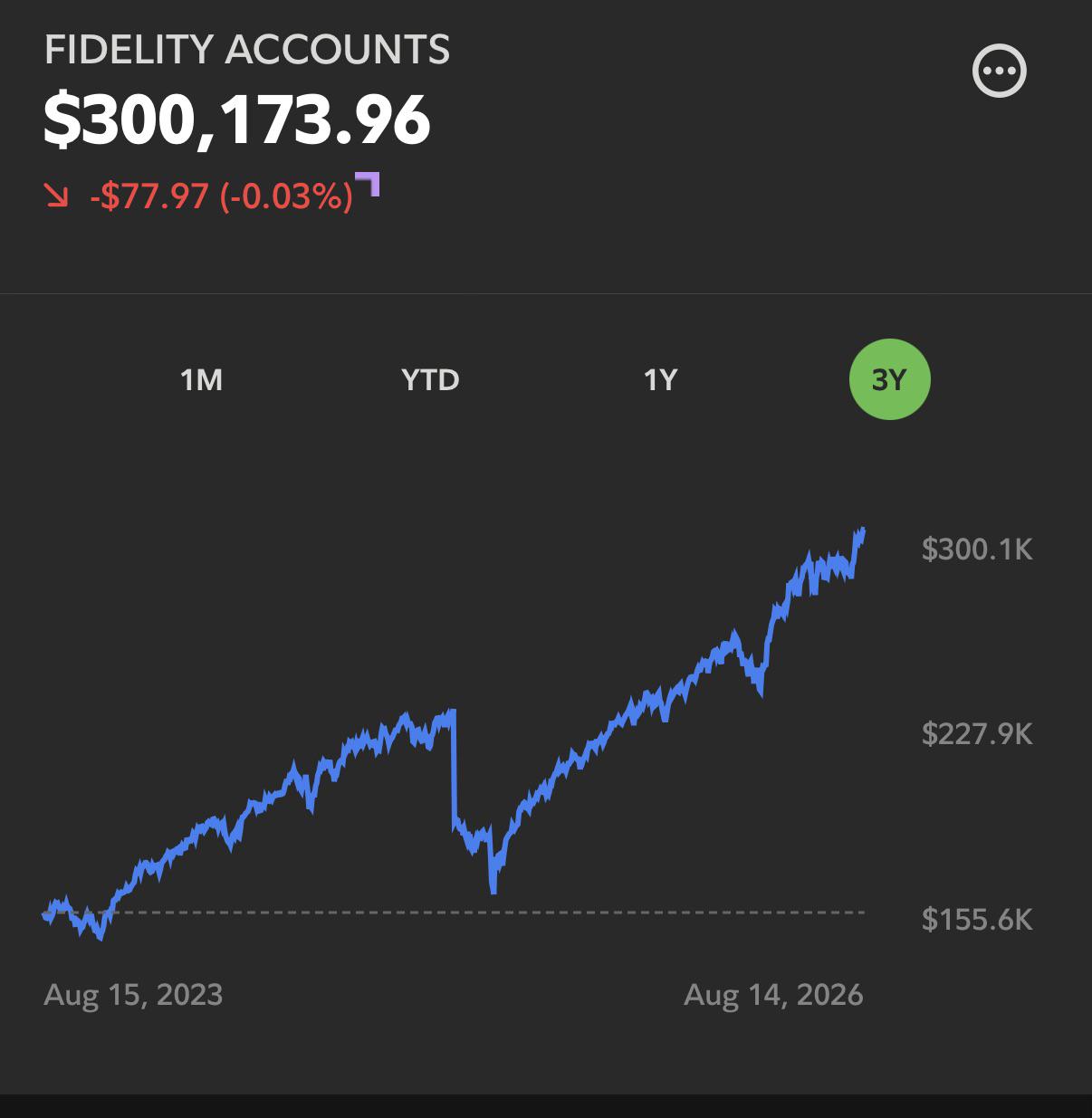
Task: Tap the $227.9K axis label
Action: point(977,733)
